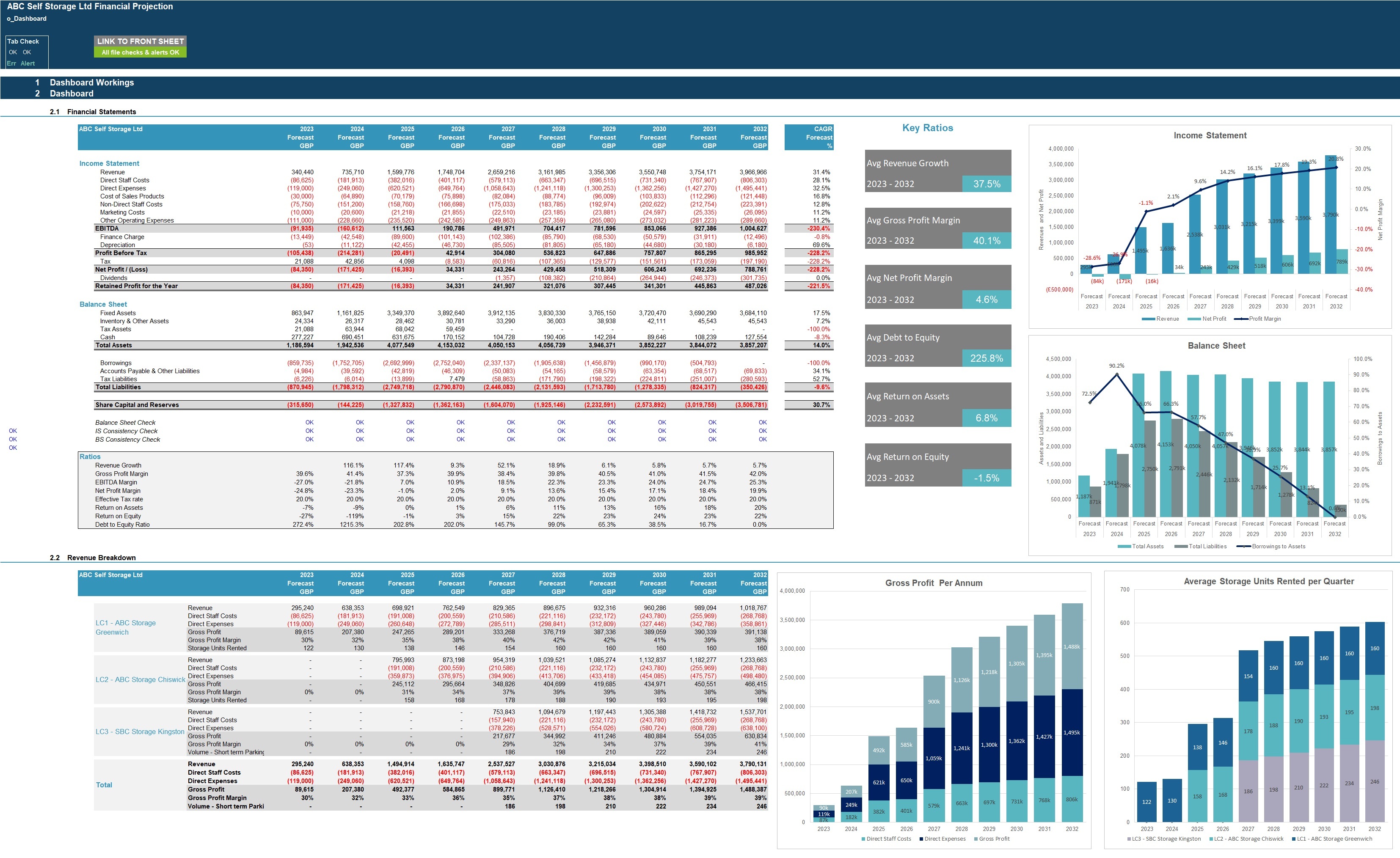Select the 'All file checks & alerts OK' cell

[140, 52]
